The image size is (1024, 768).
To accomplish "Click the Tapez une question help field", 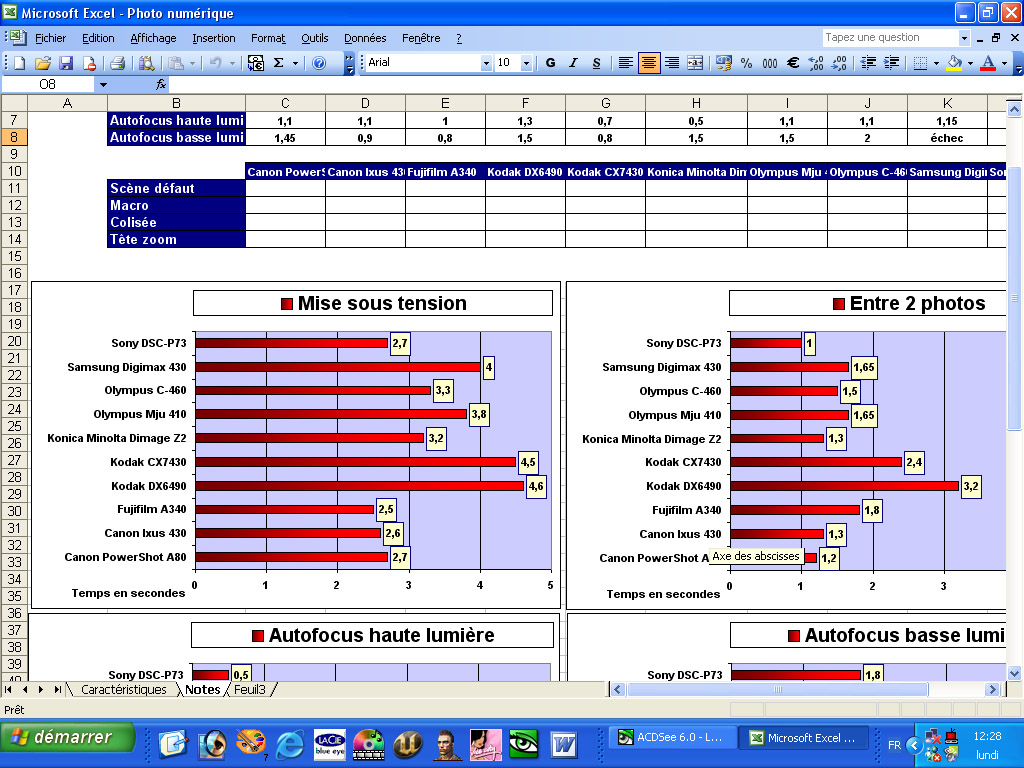I will point(891,38).
